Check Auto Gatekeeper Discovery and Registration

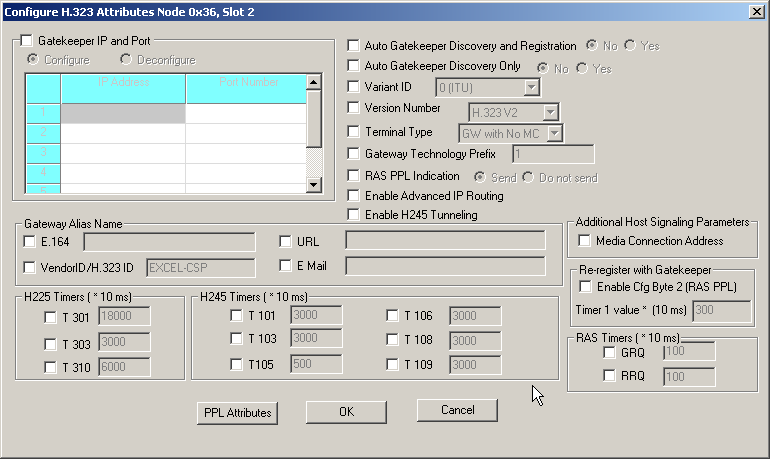click(354, 46)
